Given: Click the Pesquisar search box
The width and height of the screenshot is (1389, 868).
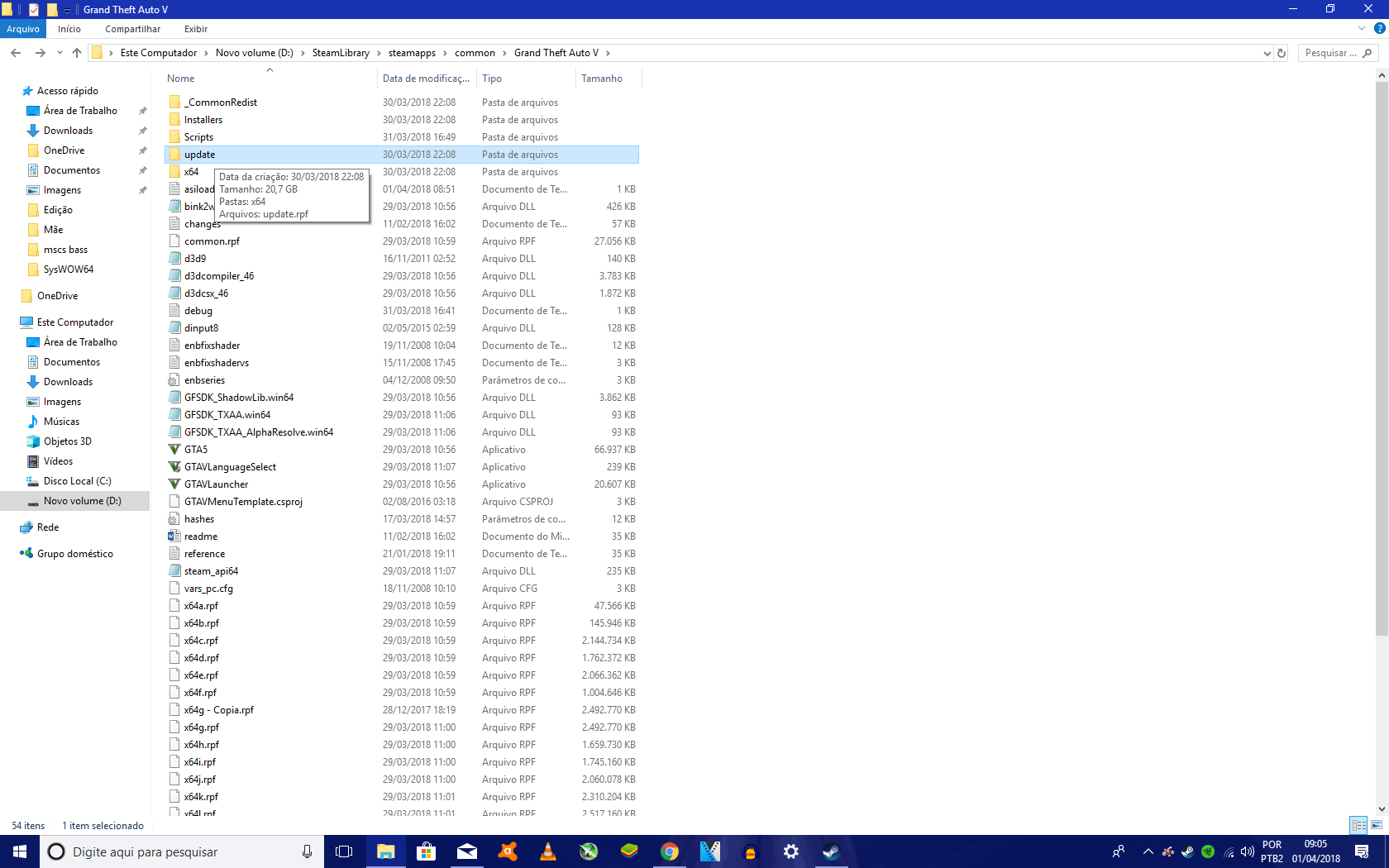Looking at the screenshot, I should click(1338, 53).
